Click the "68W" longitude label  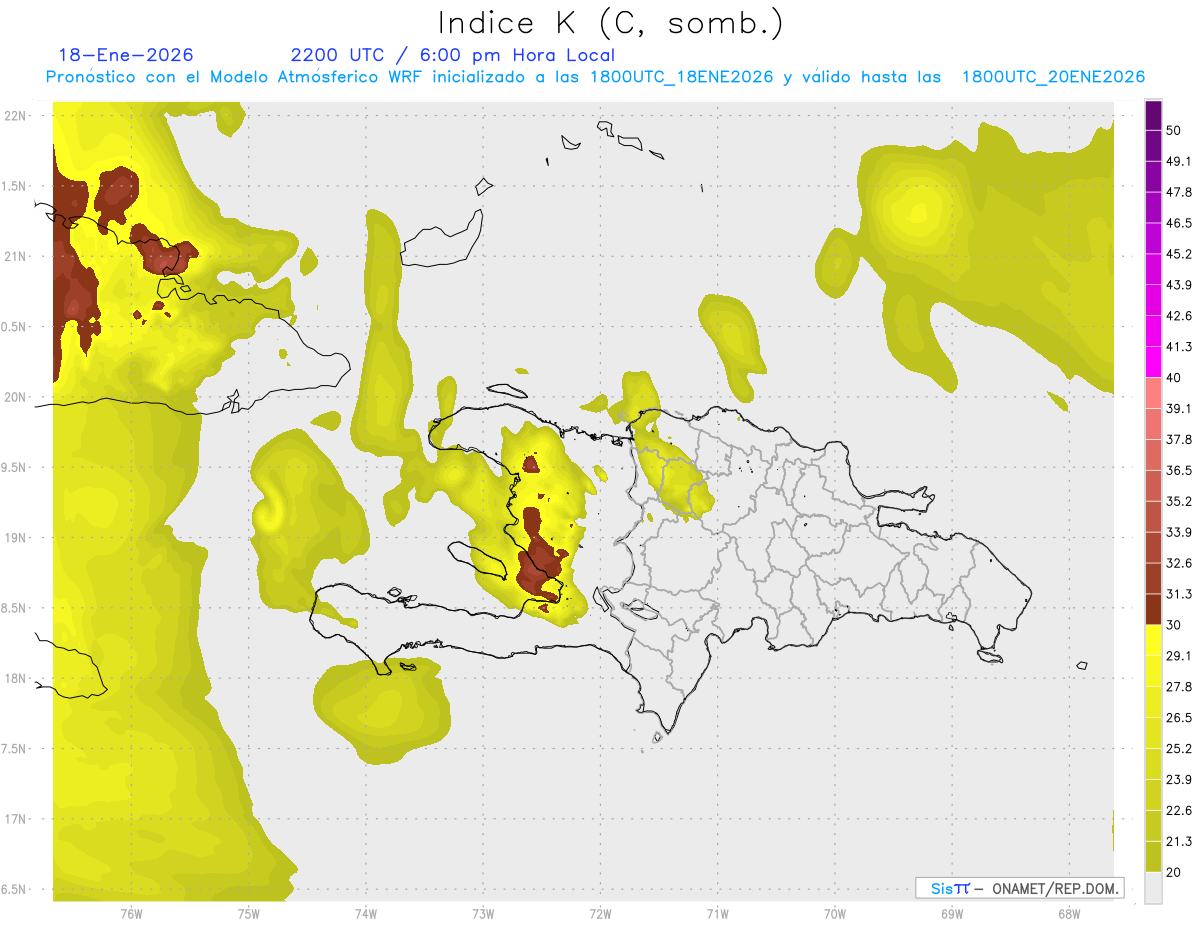tap(1068, 914)
